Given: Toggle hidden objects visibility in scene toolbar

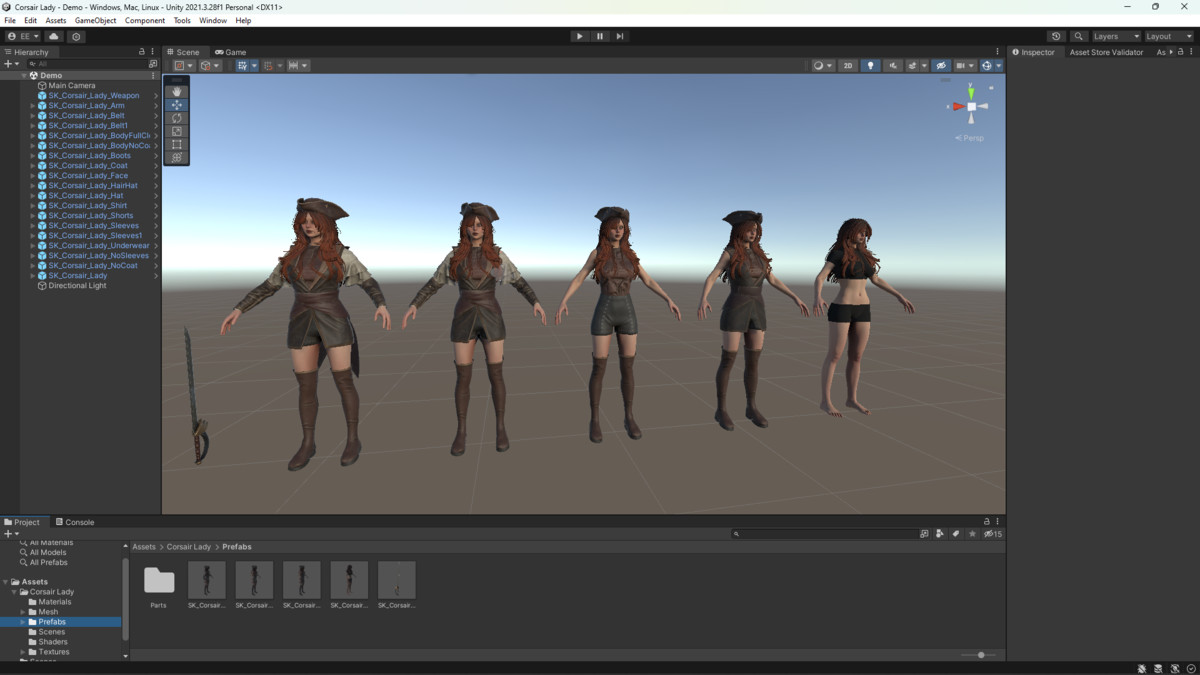Looking at the screenshot, I should click(x=940, y=66).
